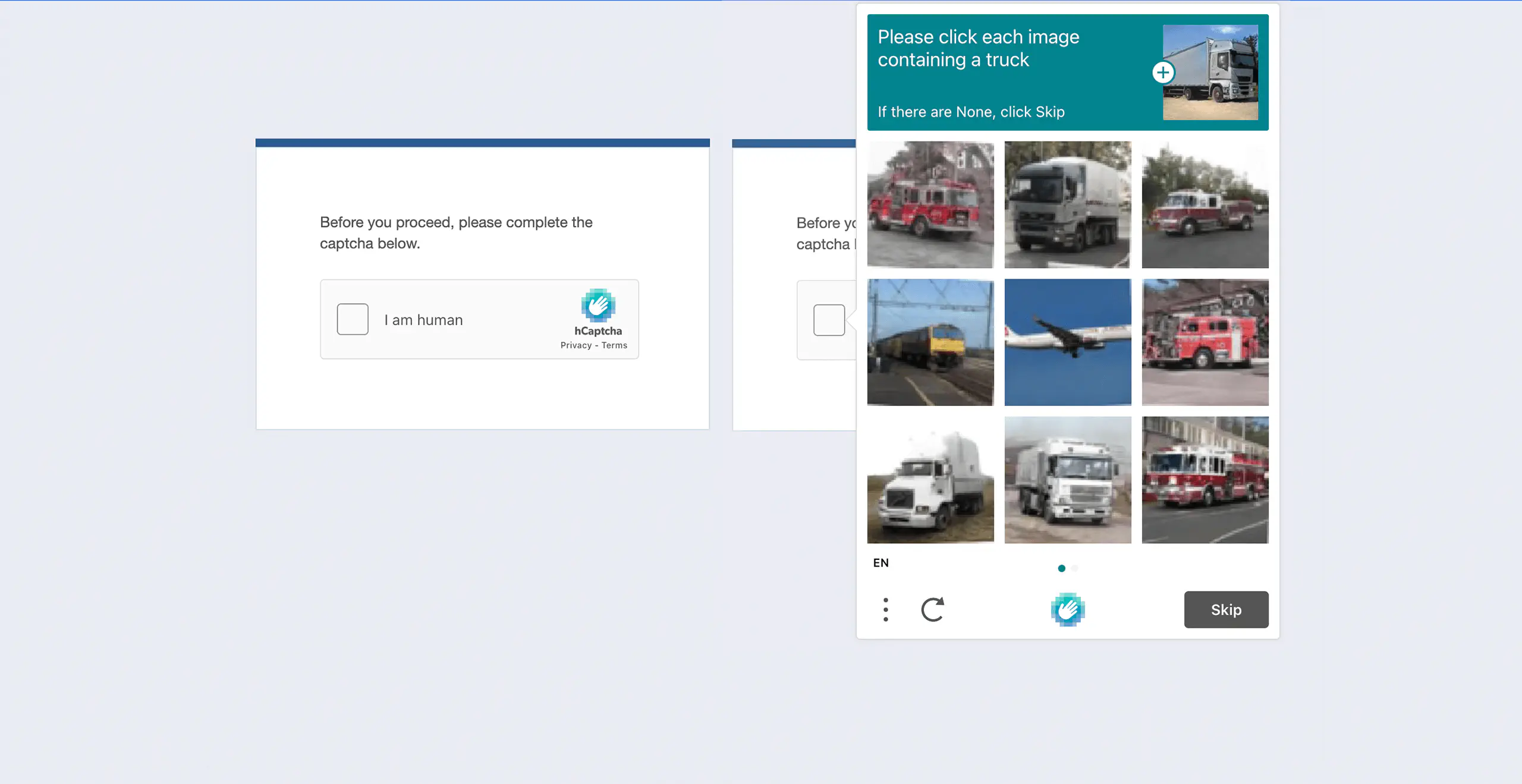Select the yellow-front train image
This screenshot has width=1522, height=784.
coord(930,342)
